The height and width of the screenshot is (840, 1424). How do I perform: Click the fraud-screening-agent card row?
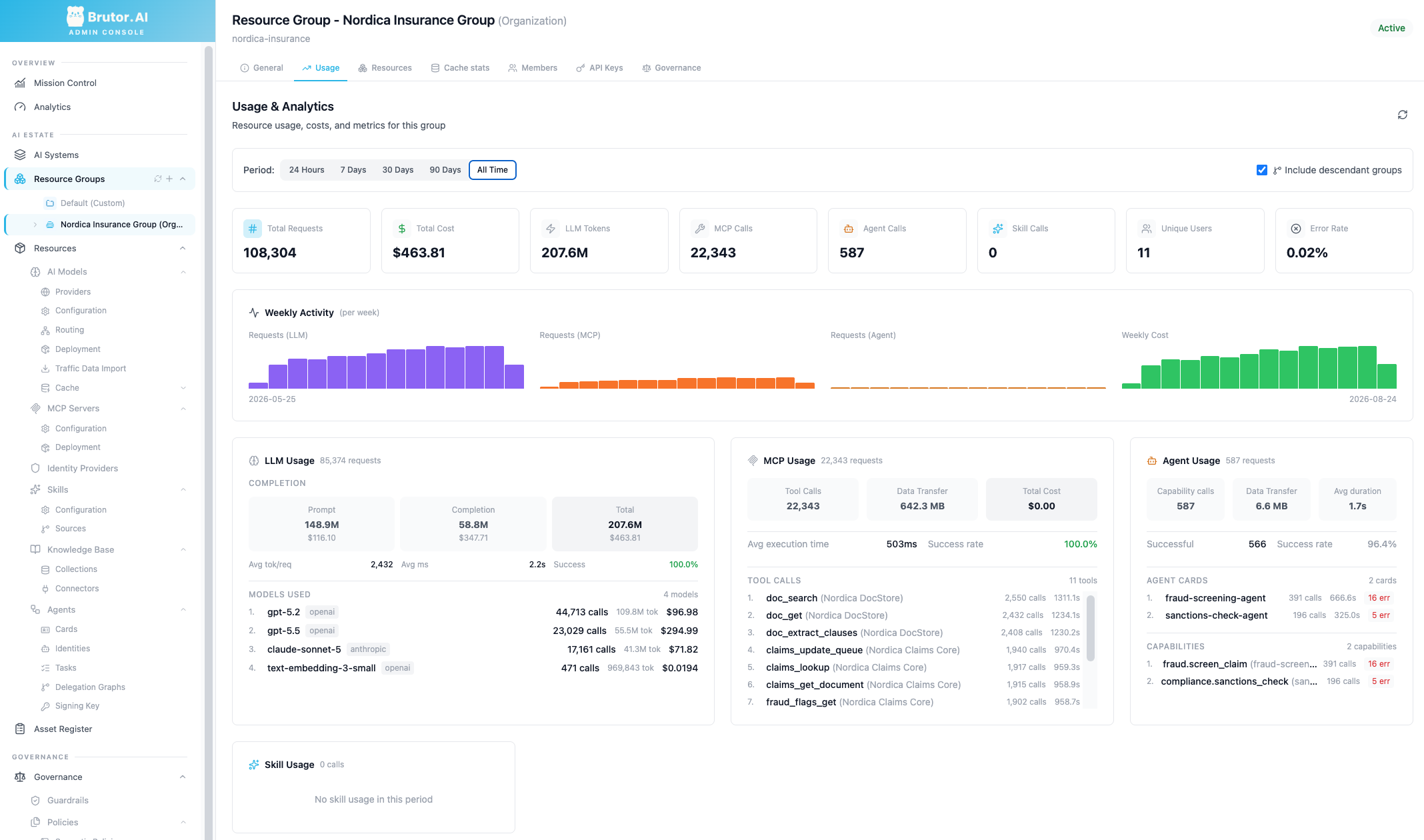(1271, 598)
